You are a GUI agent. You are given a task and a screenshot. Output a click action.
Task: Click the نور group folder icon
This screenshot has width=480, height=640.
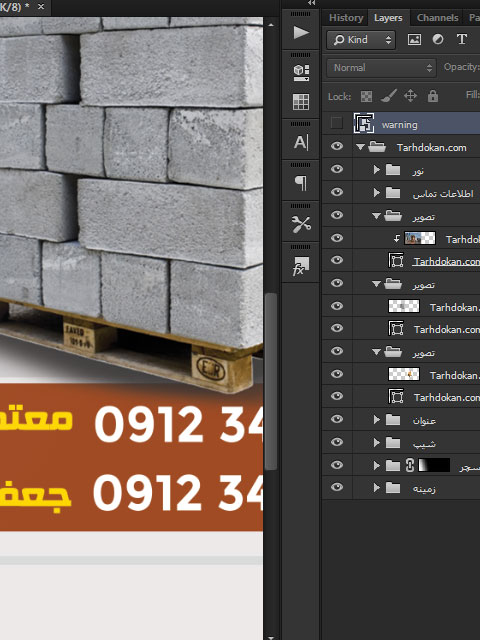point(393,169)
